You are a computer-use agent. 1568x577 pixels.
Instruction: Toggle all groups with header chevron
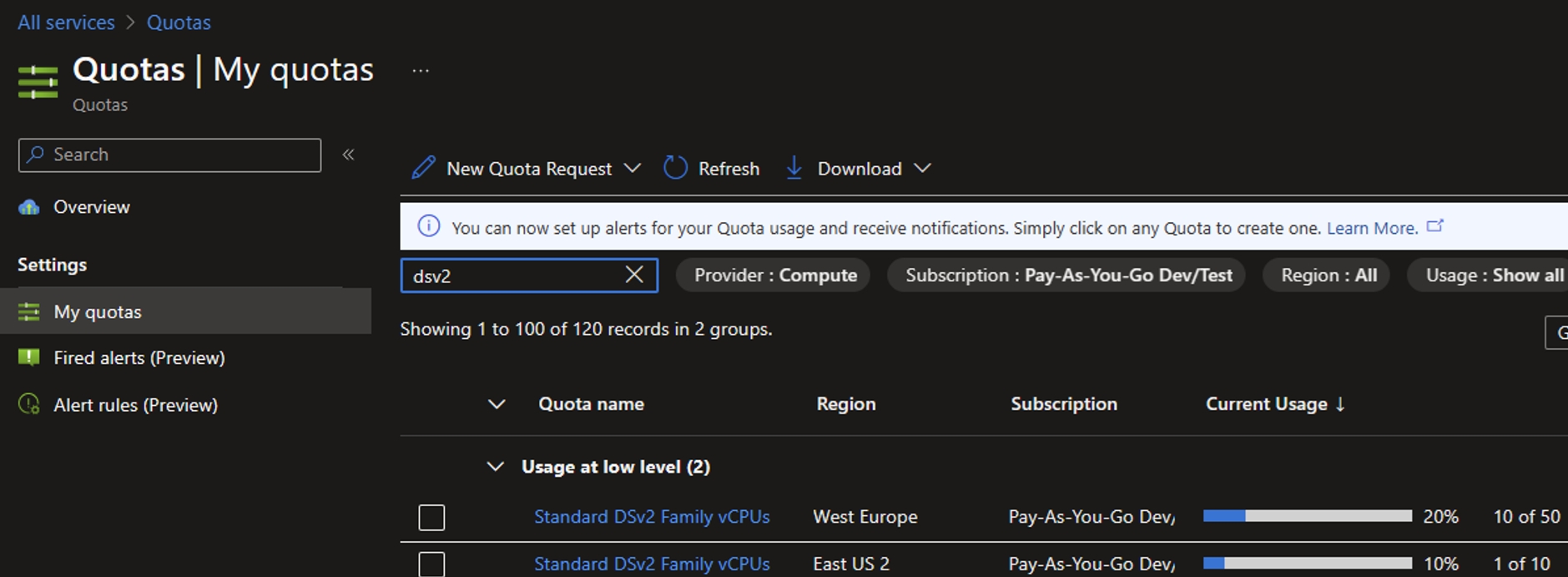[497, 404]
